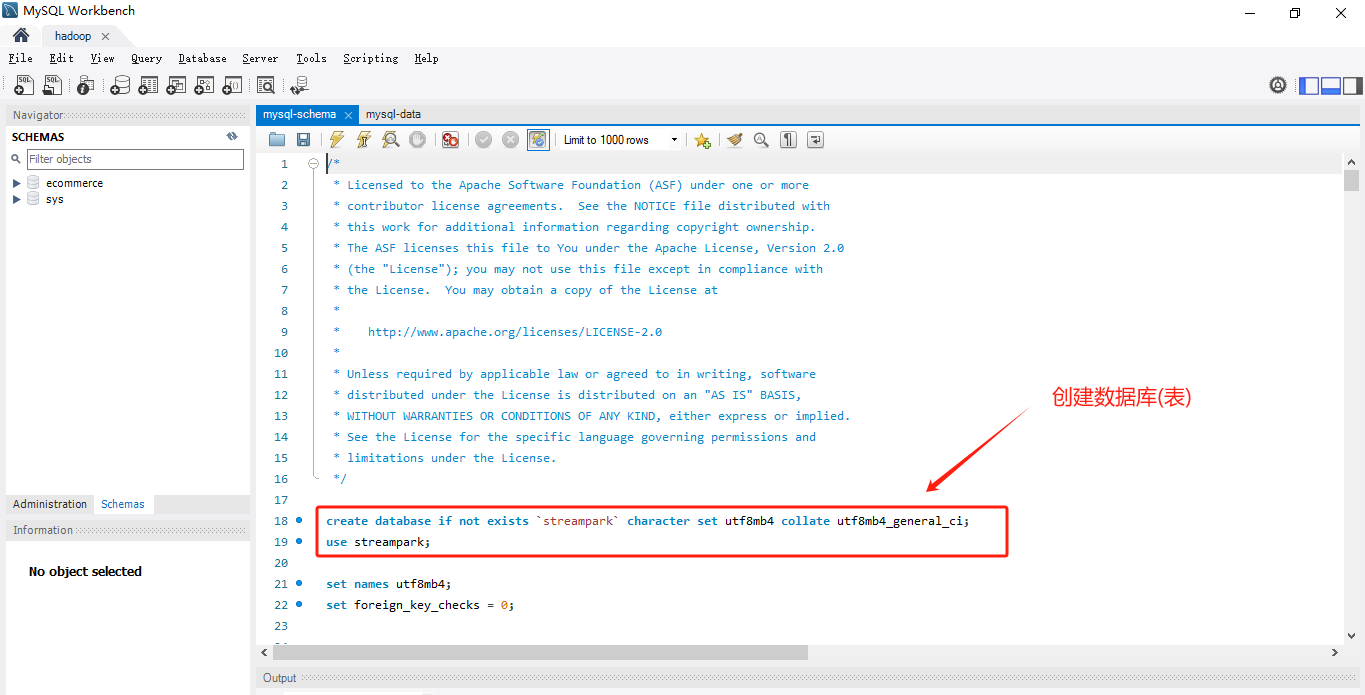Toggle word wrapping in editor
The image size is (1365, 695).
coord(815,140)
